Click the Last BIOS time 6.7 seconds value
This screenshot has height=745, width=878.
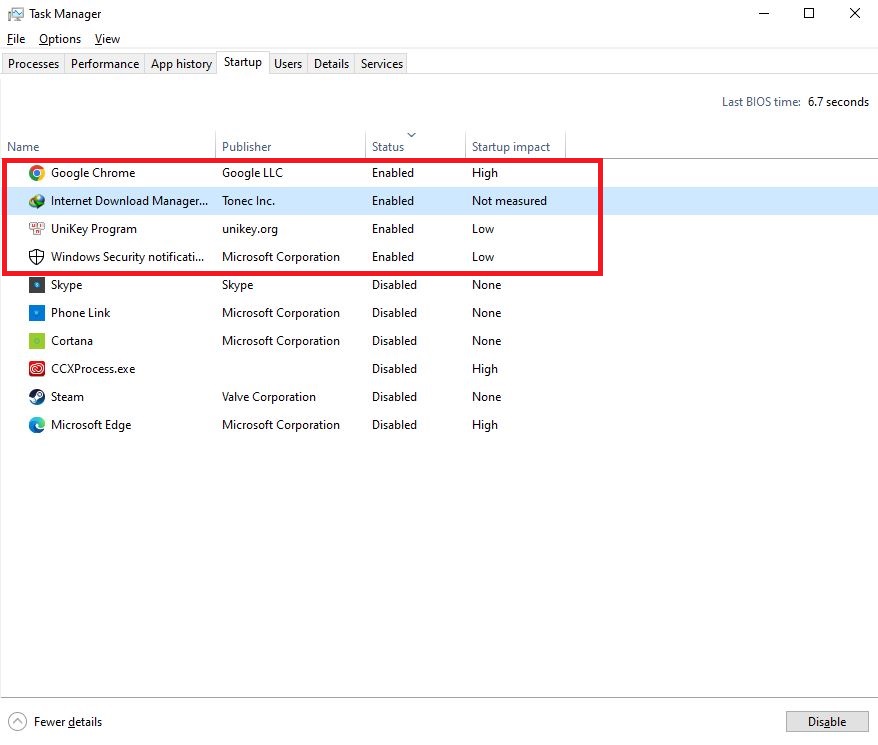tap(838, 102)
